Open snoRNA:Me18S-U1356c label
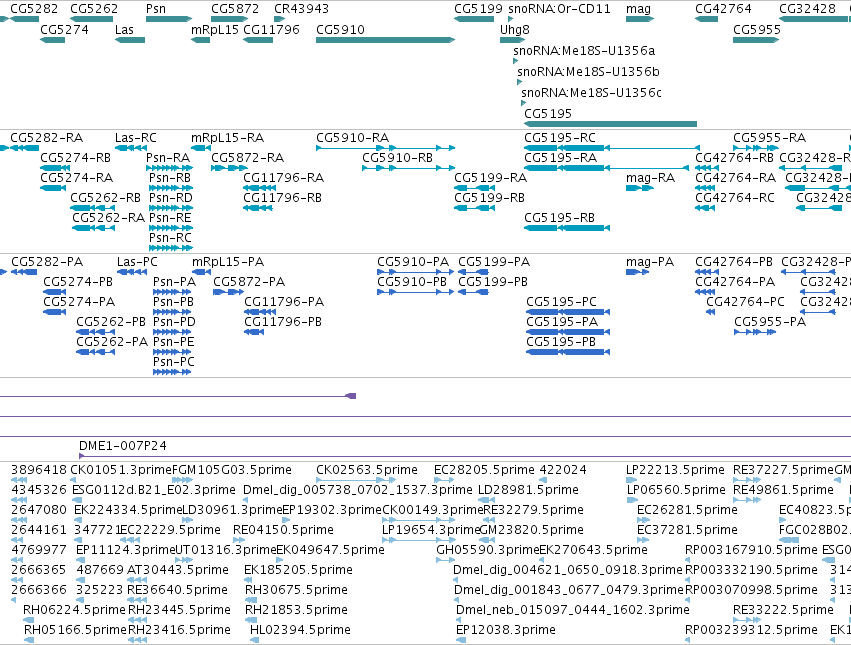Image resolution: width=851 pixels, height=645 pixels. [592, 93]
